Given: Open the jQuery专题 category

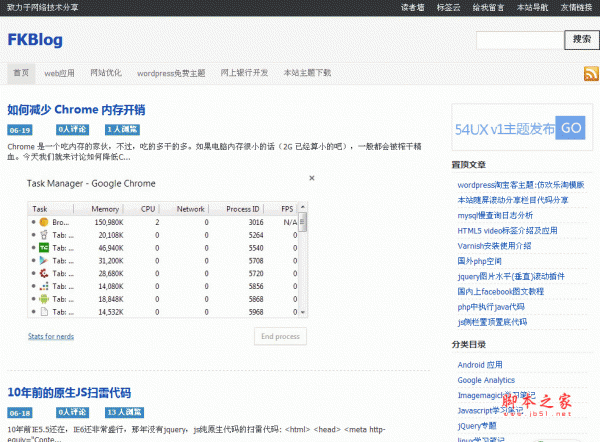Looking at the screenshot, I should 477,426.
